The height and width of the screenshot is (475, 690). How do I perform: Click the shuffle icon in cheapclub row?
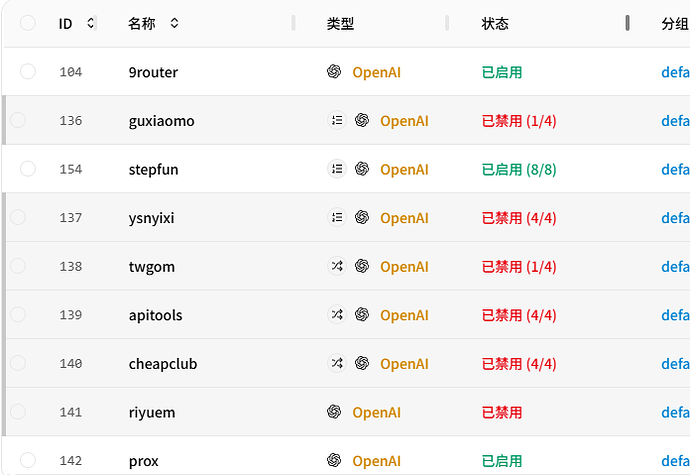click(337, 363)
